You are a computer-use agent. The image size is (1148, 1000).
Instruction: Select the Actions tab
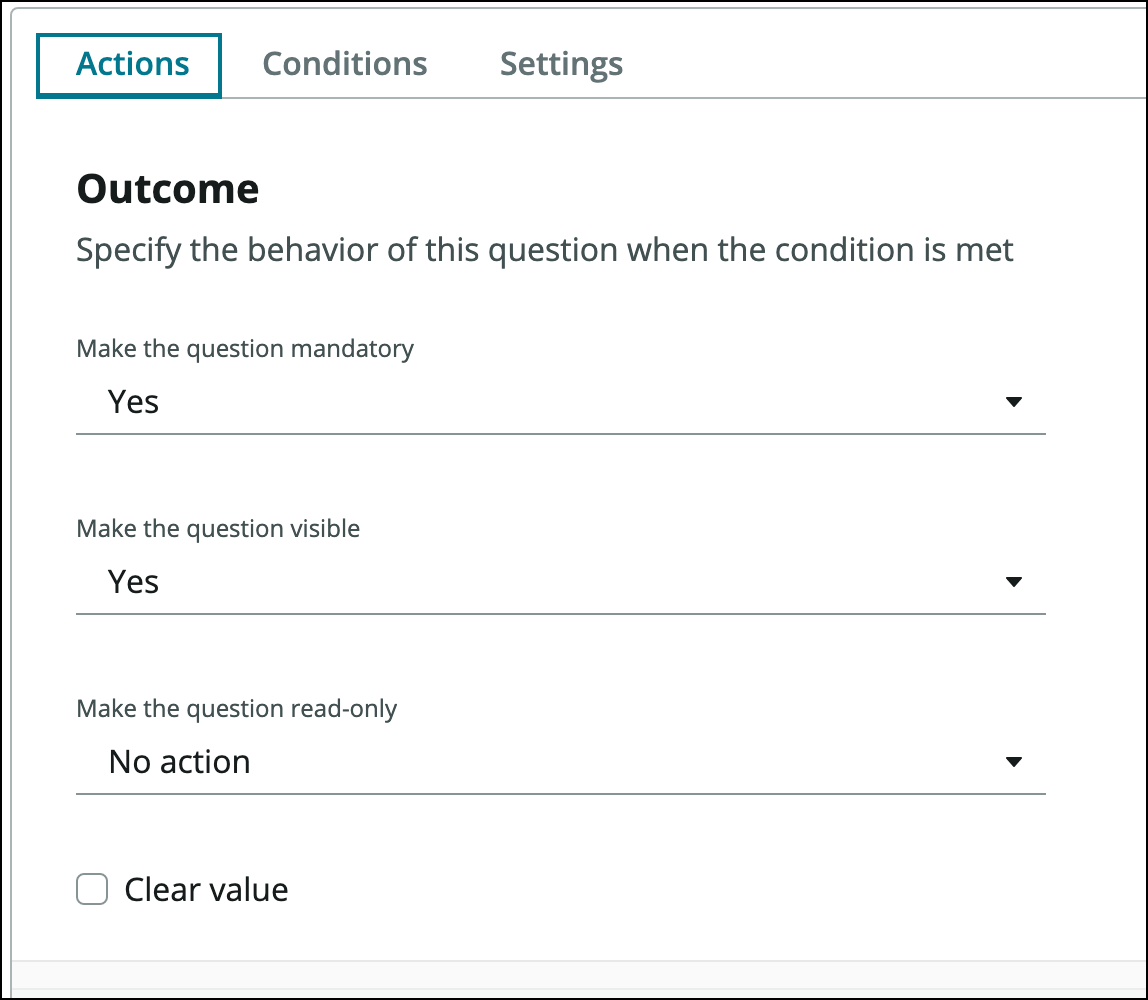[x=132, y=64]
